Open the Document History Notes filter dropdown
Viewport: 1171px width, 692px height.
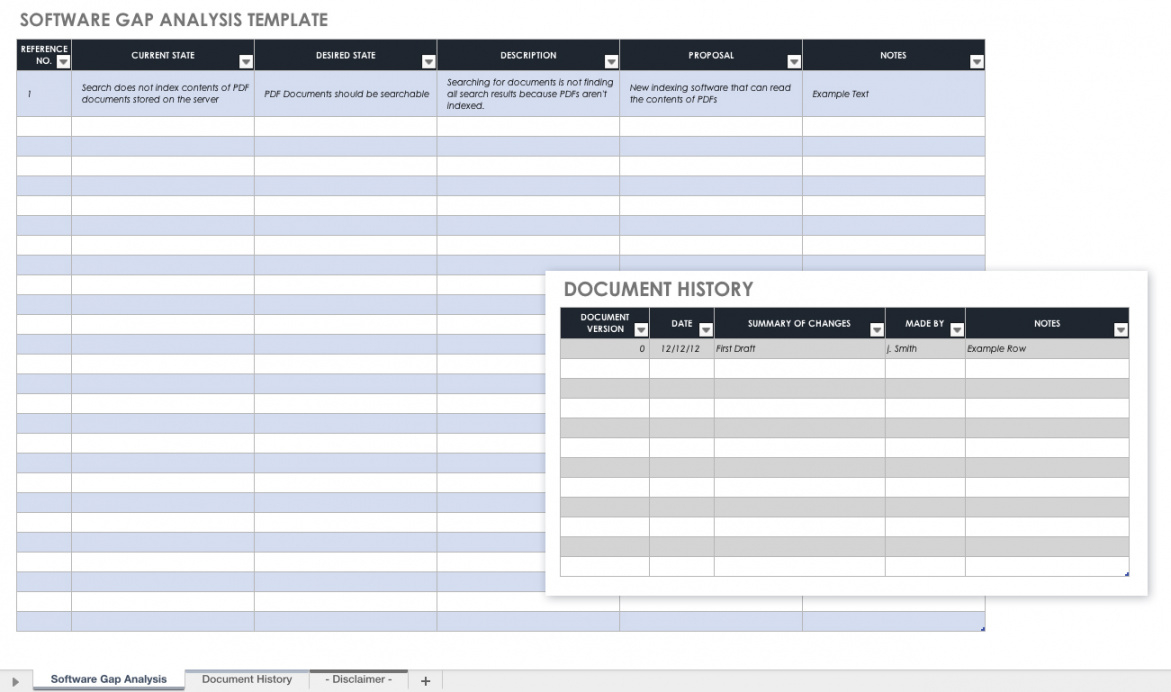click(1120, 330)
